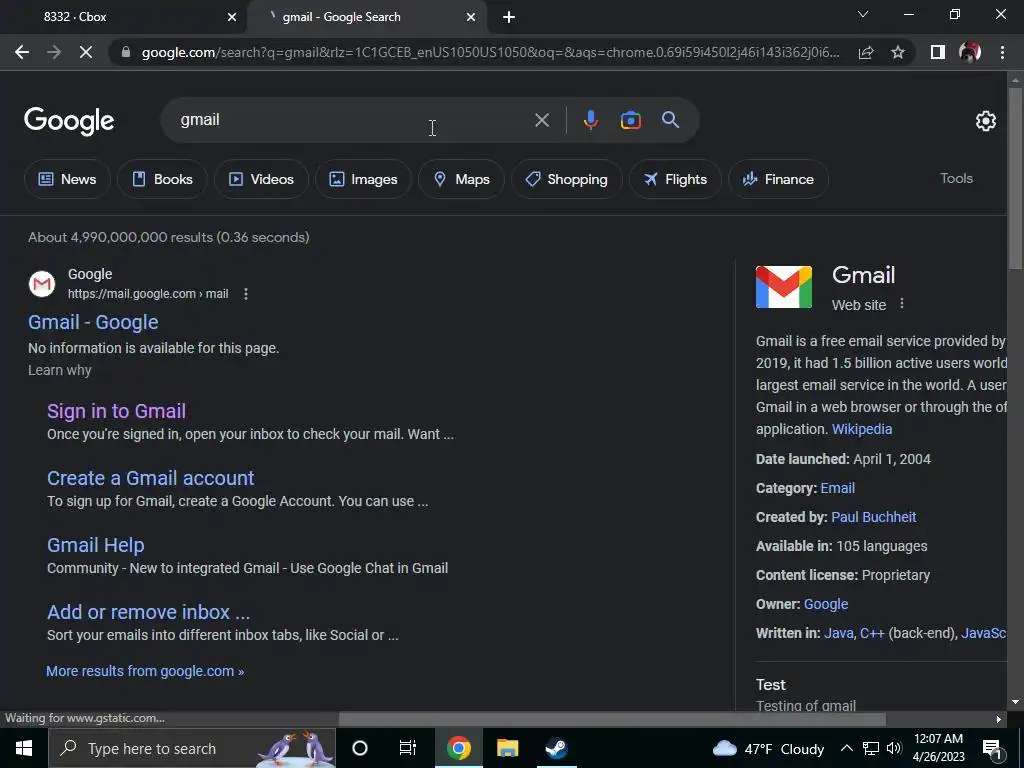The width and height of the screenshot is (1024, 768).
Task: Open the Email category link
Action: click(x=837, y=488)
